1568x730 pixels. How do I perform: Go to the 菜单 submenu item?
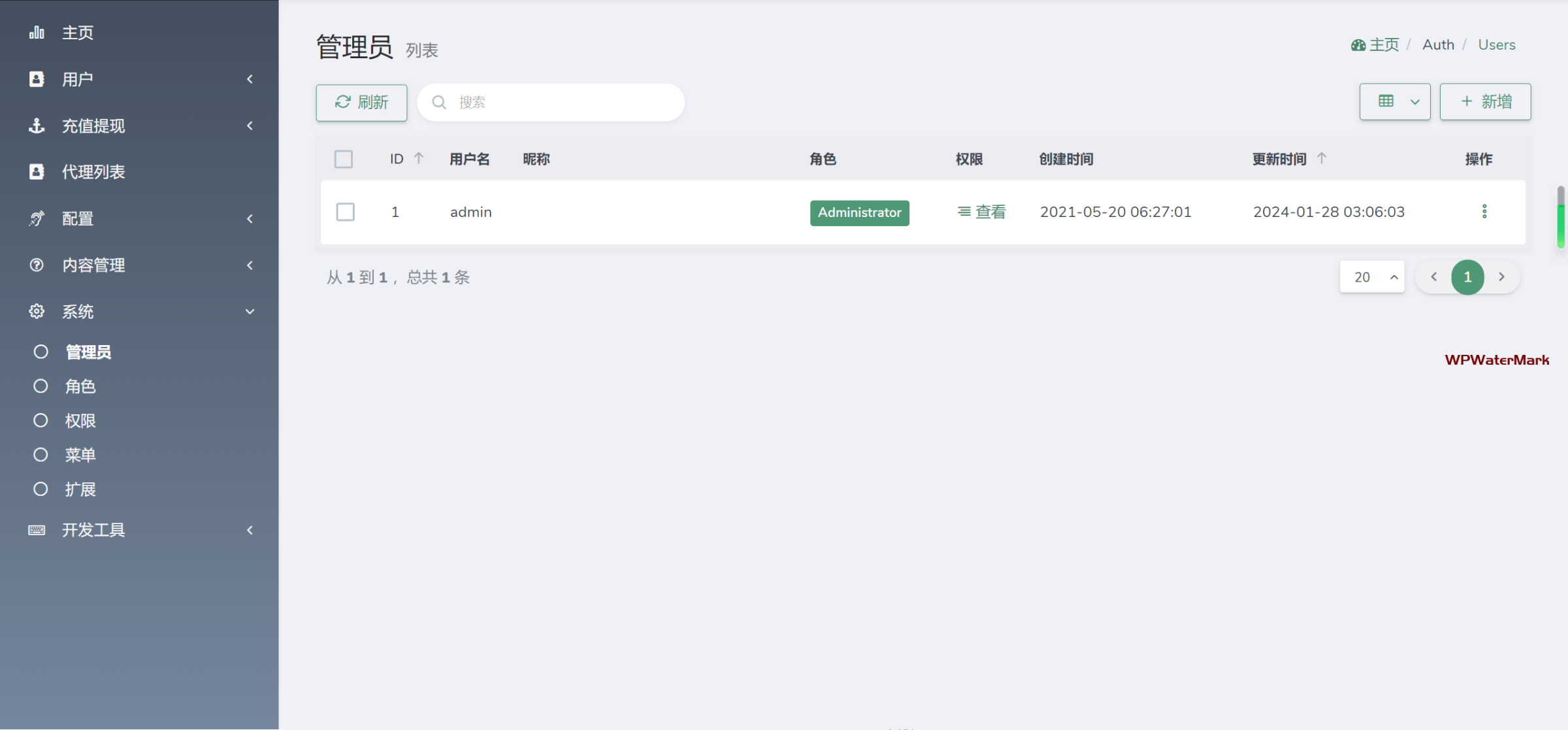coord(80,455)
